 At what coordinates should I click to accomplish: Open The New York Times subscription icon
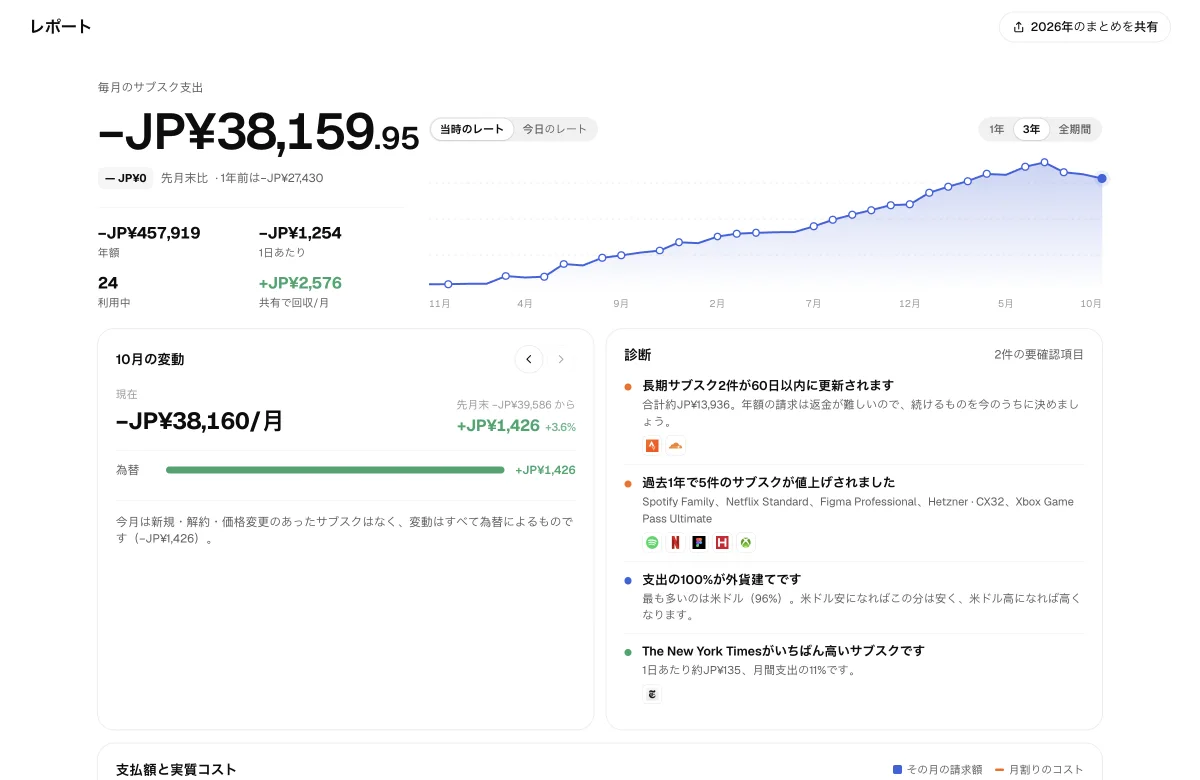click(652, 694)
